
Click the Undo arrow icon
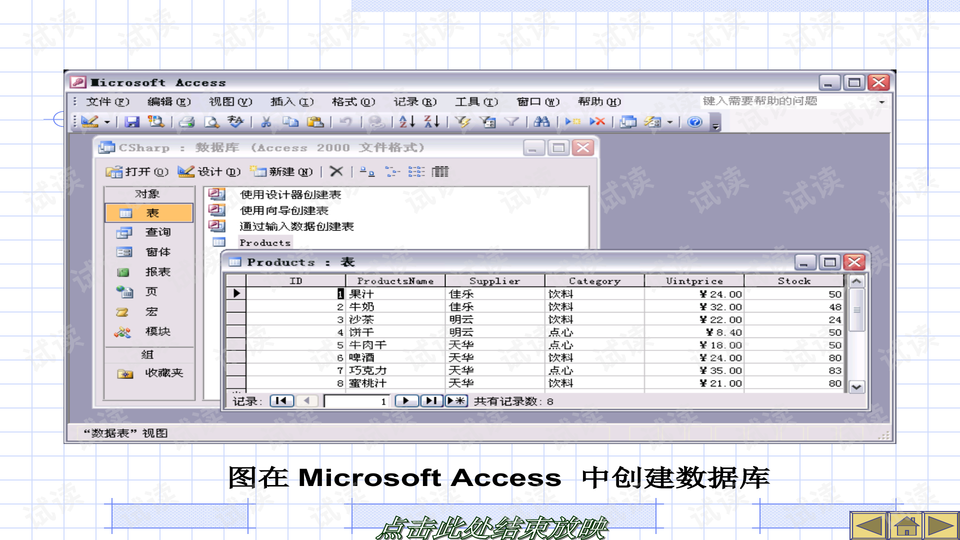[345, 122]
